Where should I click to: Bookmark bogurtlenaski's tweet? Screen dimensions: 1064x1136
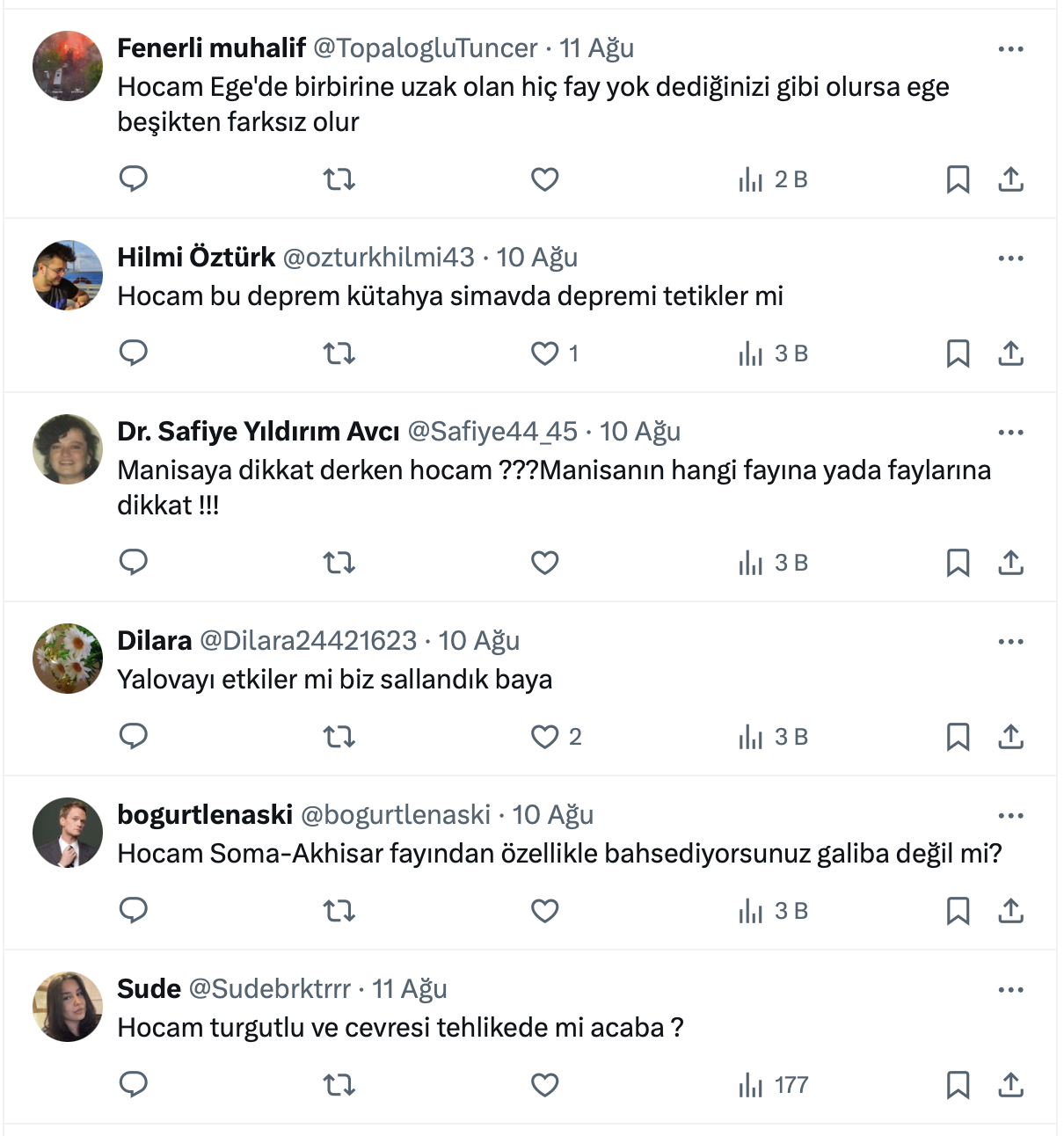point(958,911)
